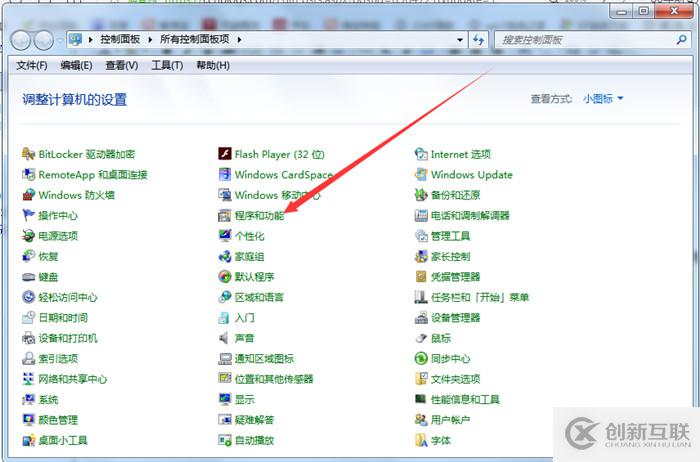
Task: Open the 备份和还原 icon
Action: 421,195
